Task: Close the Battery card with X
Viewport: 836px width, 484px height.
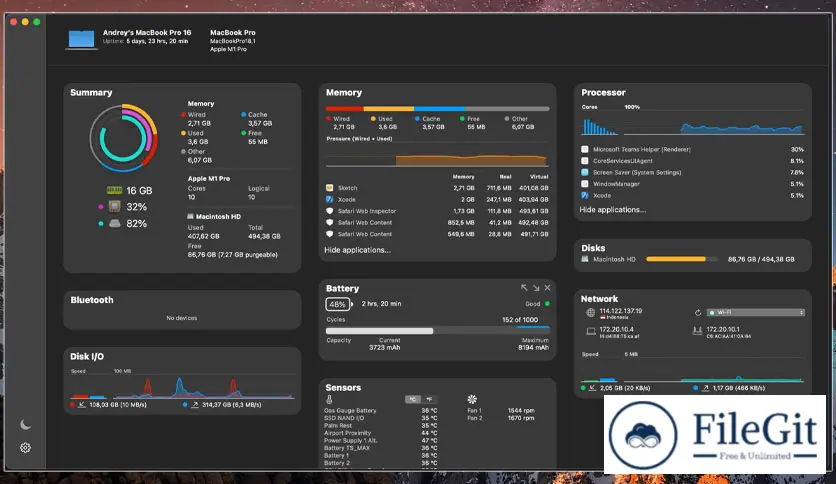Action: (548, 288)
